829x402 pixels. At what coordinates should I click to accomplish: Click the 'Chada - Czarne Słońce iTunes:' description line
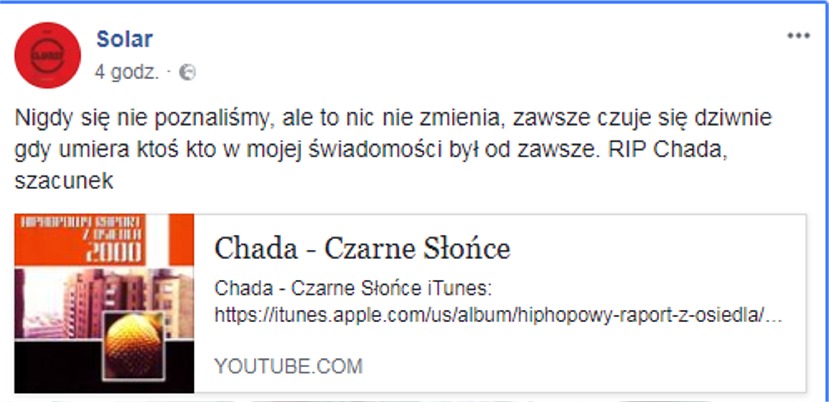pos(353,289)
